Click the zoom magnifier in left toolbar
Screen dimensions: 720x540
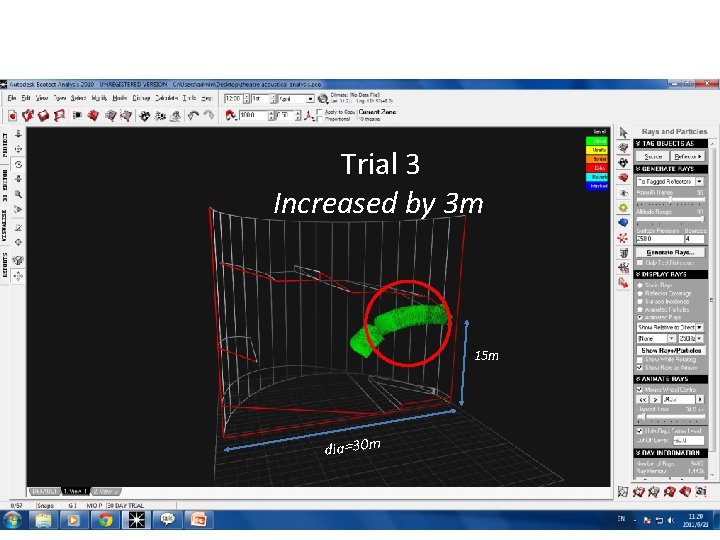18,194
